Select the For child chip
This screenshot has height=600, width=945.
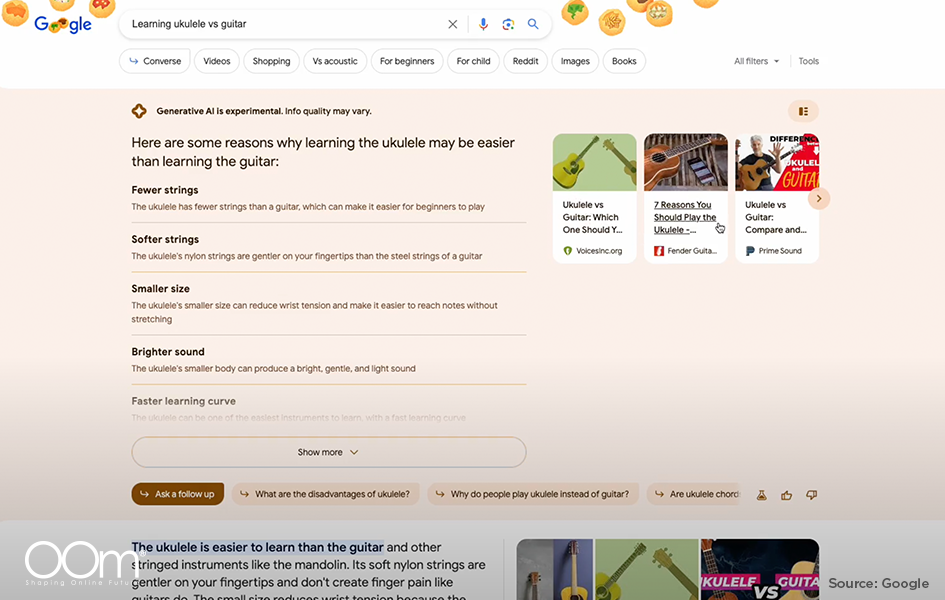point(473,61)
